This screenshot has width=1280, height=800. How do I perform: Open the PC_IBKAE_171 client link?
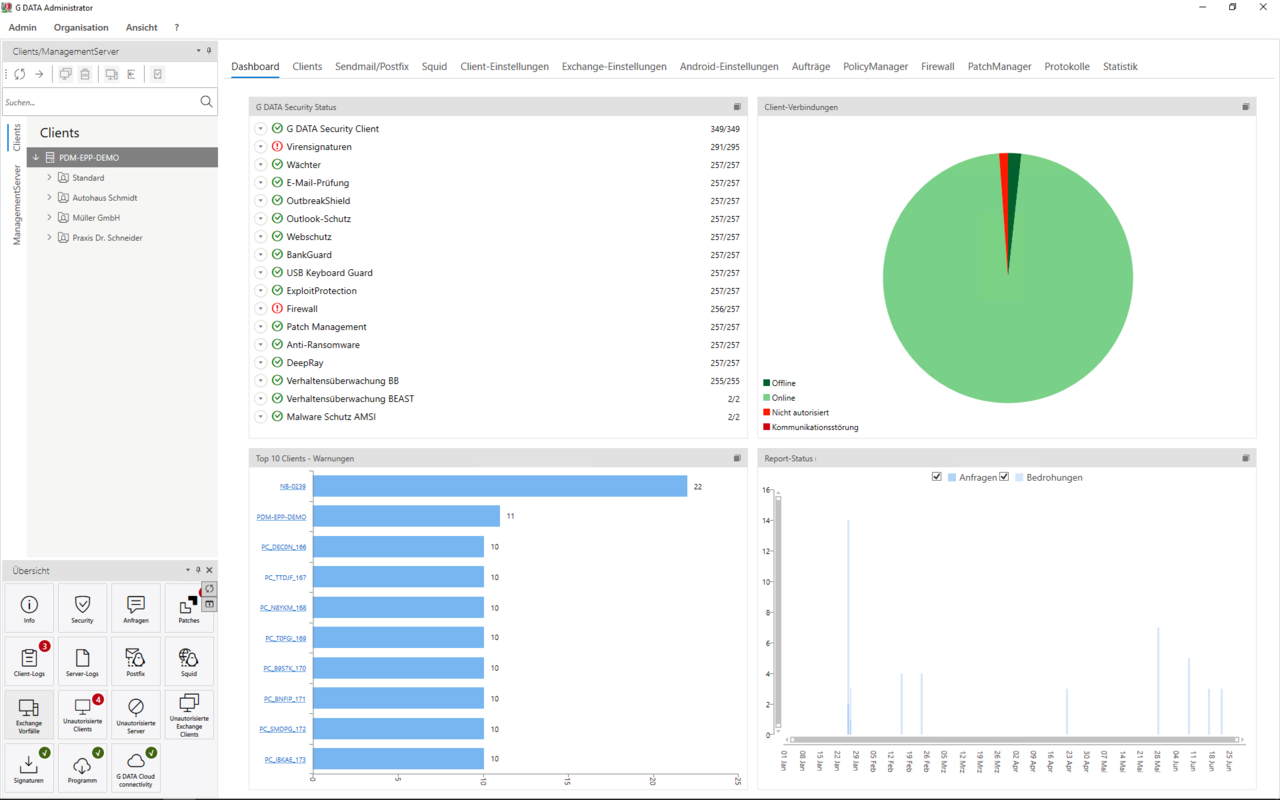[x=286, y=760]
